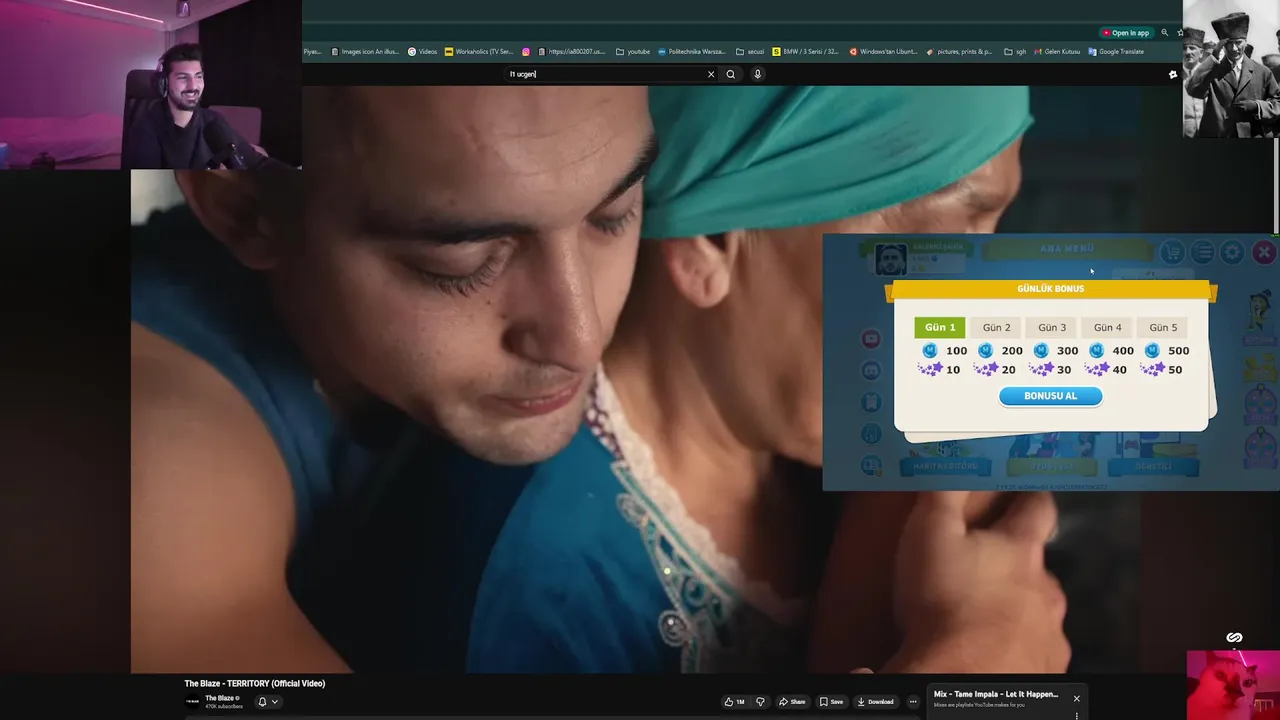Click the game's Discord sidebar icon
The height and width of the screenshot is (720, 1280).
871,370
